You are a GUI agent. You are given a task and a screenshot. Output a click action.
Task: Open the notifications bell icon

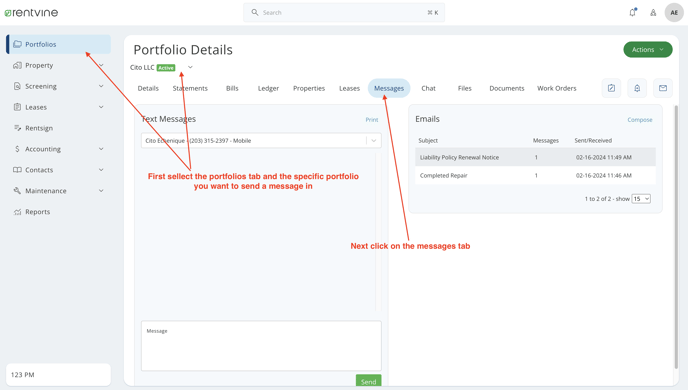tap(632, 12)
